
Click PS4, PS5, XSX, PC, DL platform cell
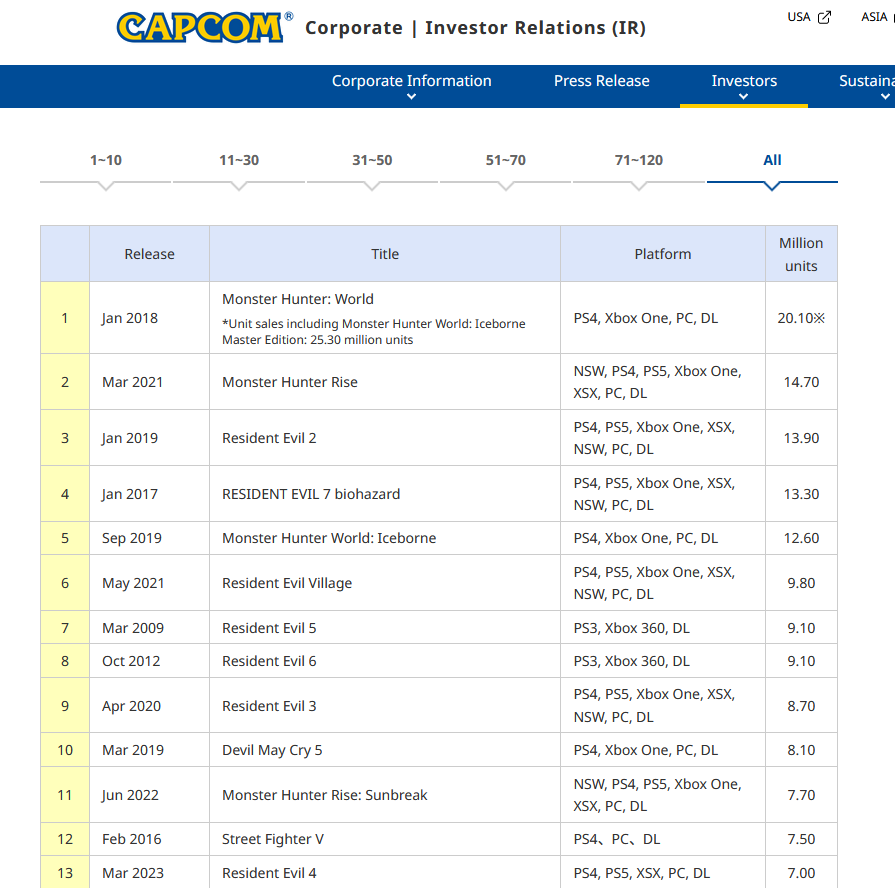click(663, 872)
